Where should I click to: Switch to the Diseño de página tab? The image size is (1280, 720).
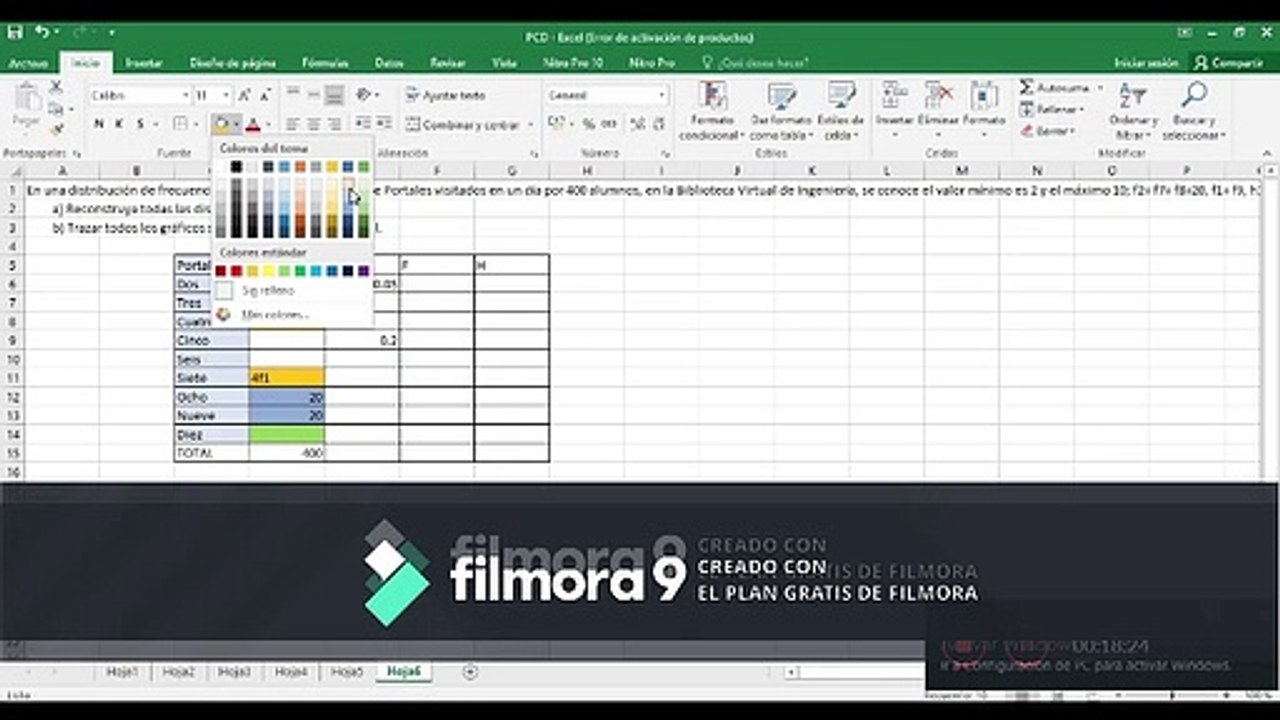[233, 63]
